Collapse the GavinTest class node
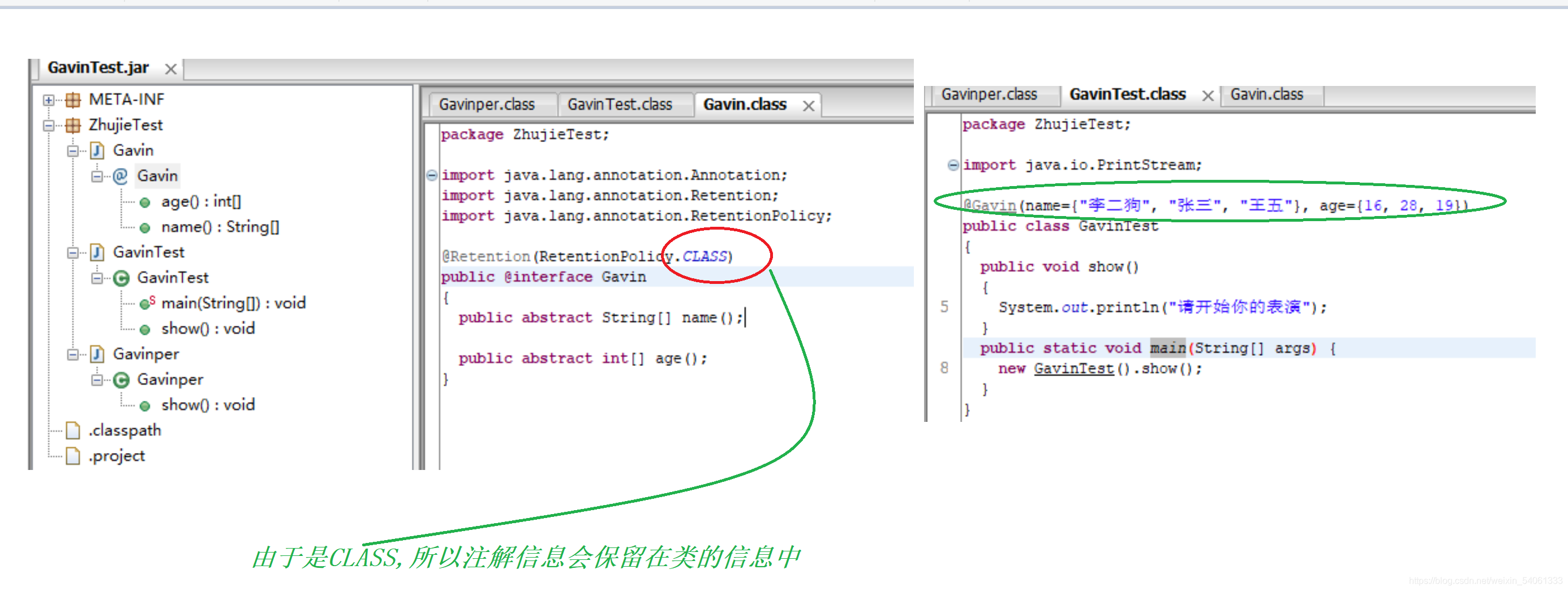The width and height of the screenshot is (1568, 591). 97,278
